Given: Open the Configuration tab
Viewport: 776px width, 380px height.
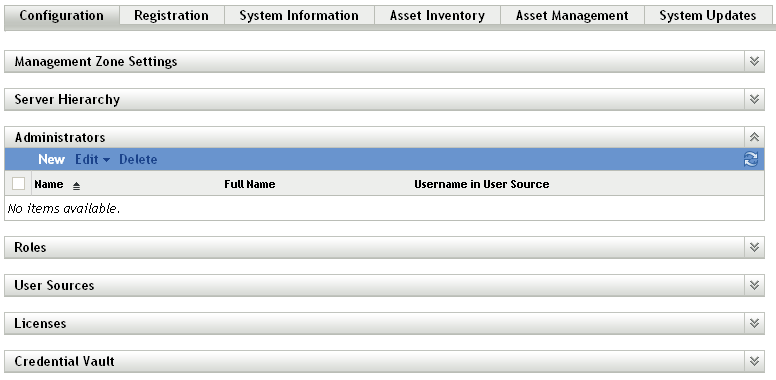Looking at the screenshot, I should 62,15.
